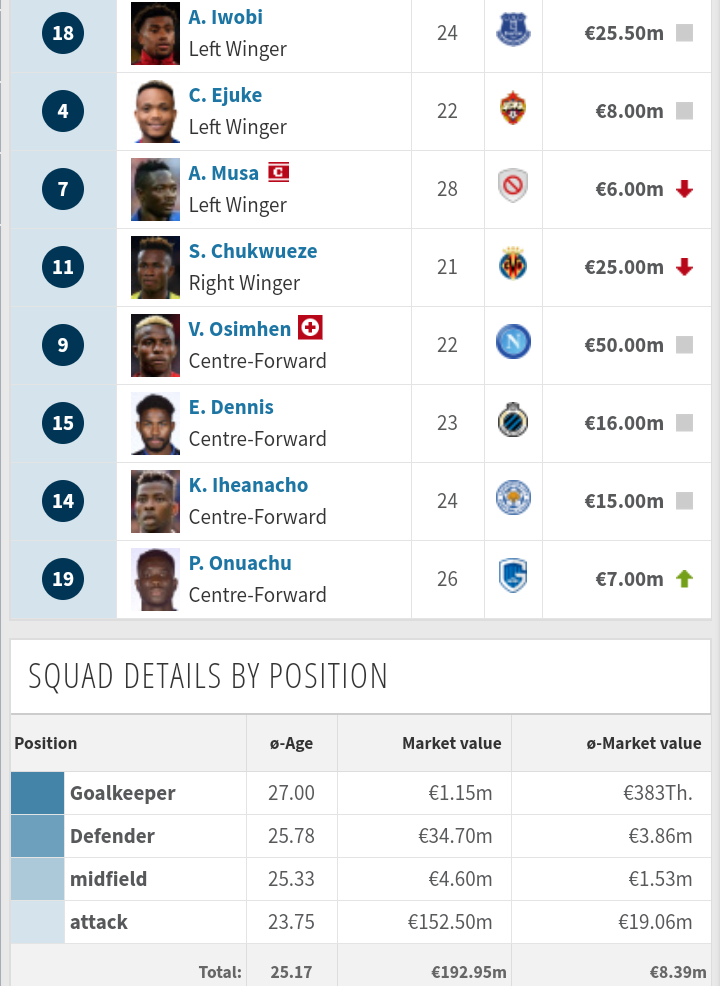Click the Napoli club crest icon
The width and height of the screenshot is (720, 986).
[513, 342]
